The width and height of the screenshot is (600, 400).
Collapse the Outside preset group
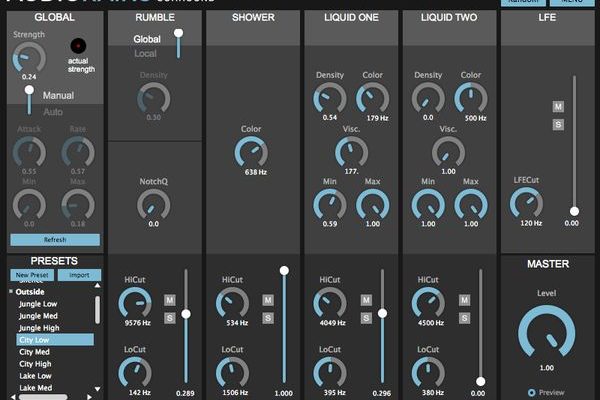click(12, 292)
